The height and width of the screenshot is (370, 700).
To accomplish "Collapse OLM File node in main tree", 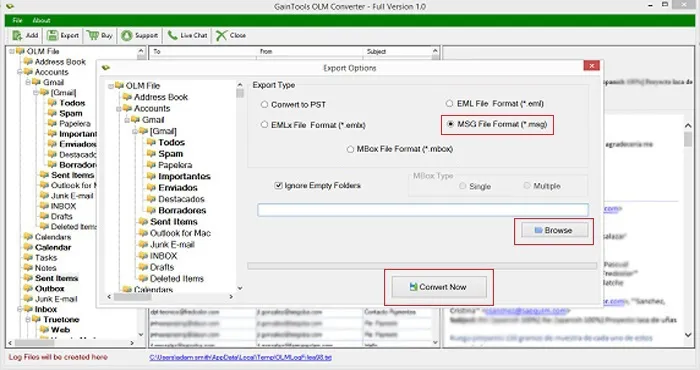I will (x=12, y=51).
